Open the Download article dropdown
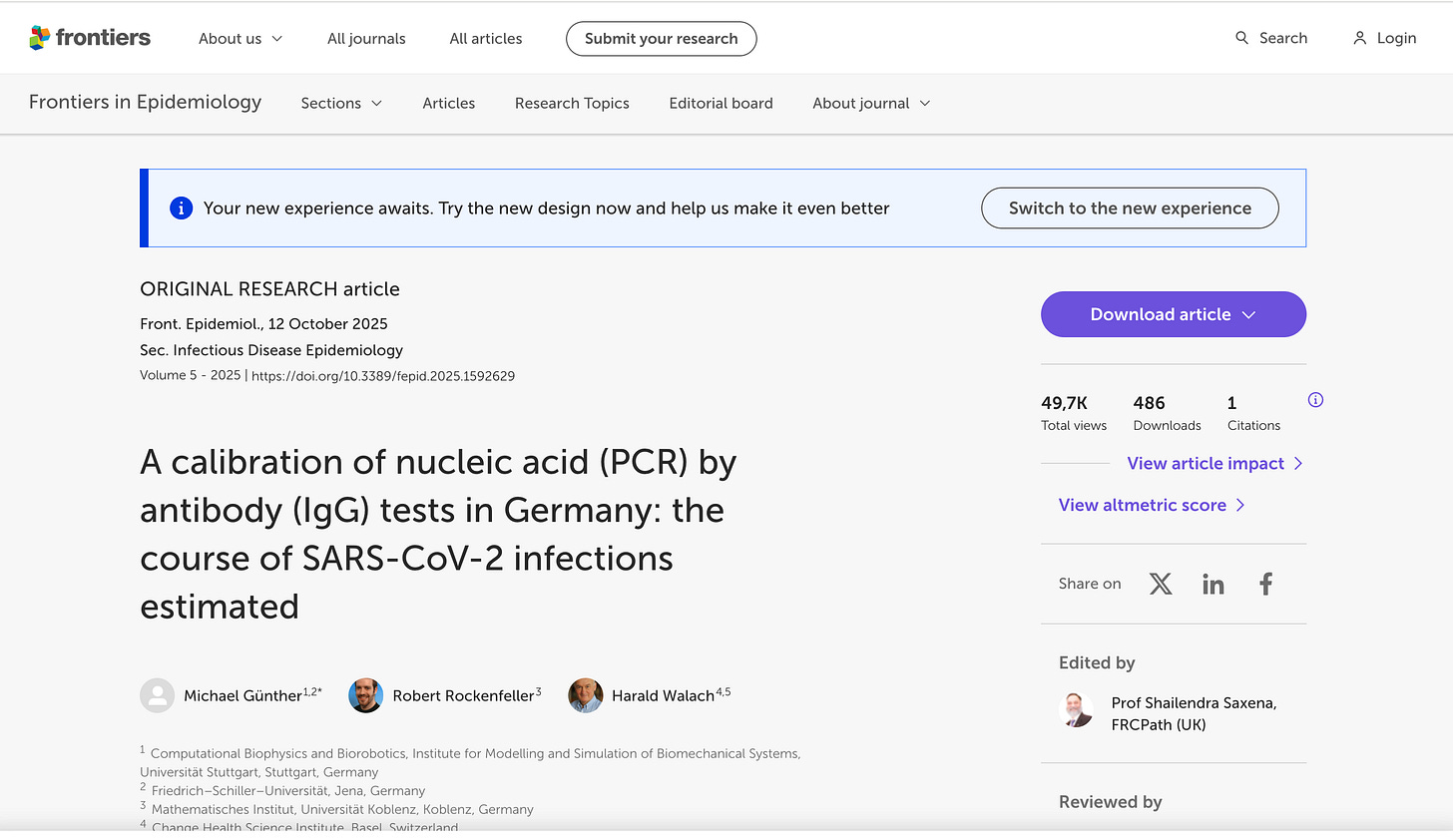This screenshot has width=1453, height=840. [x=1174, y=314]
